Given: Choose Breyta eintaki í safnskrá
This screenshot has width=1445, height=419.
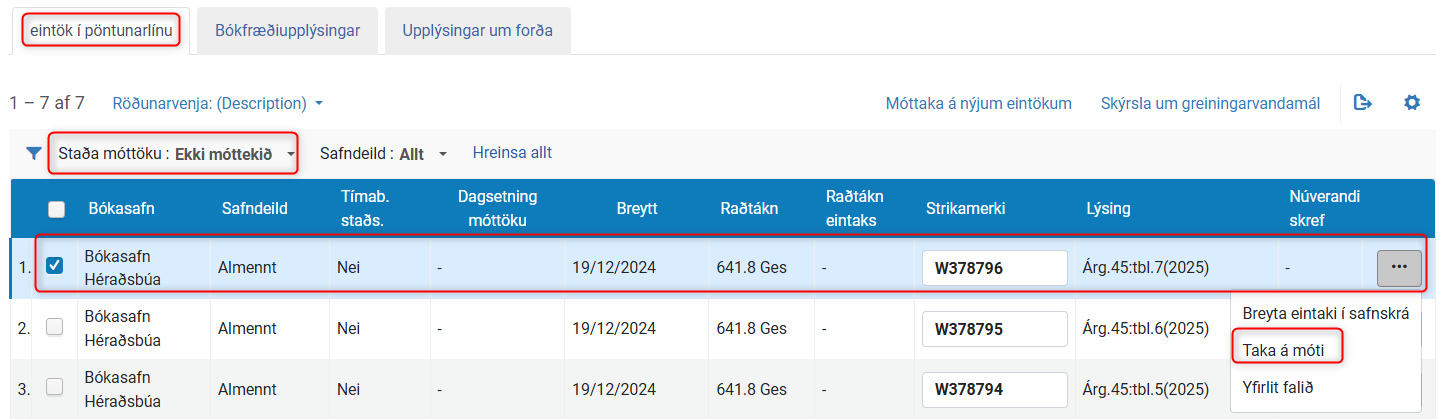Looking at the screenshot, I should pos(1325,313).
